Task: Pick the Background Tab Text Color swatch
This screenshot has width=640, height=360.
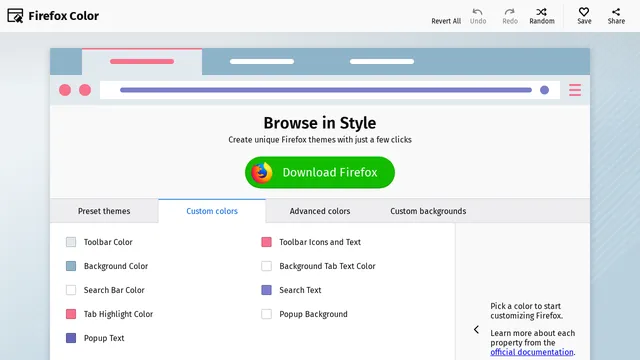Action: (x=267, y=266)
